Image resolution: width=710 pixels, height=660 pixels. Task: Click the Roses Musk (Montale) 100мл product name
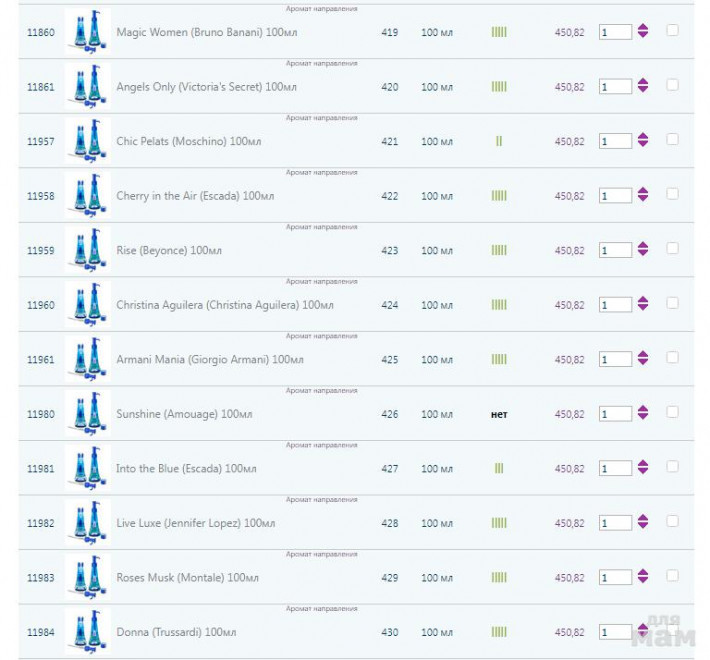(x=187, y=577)
